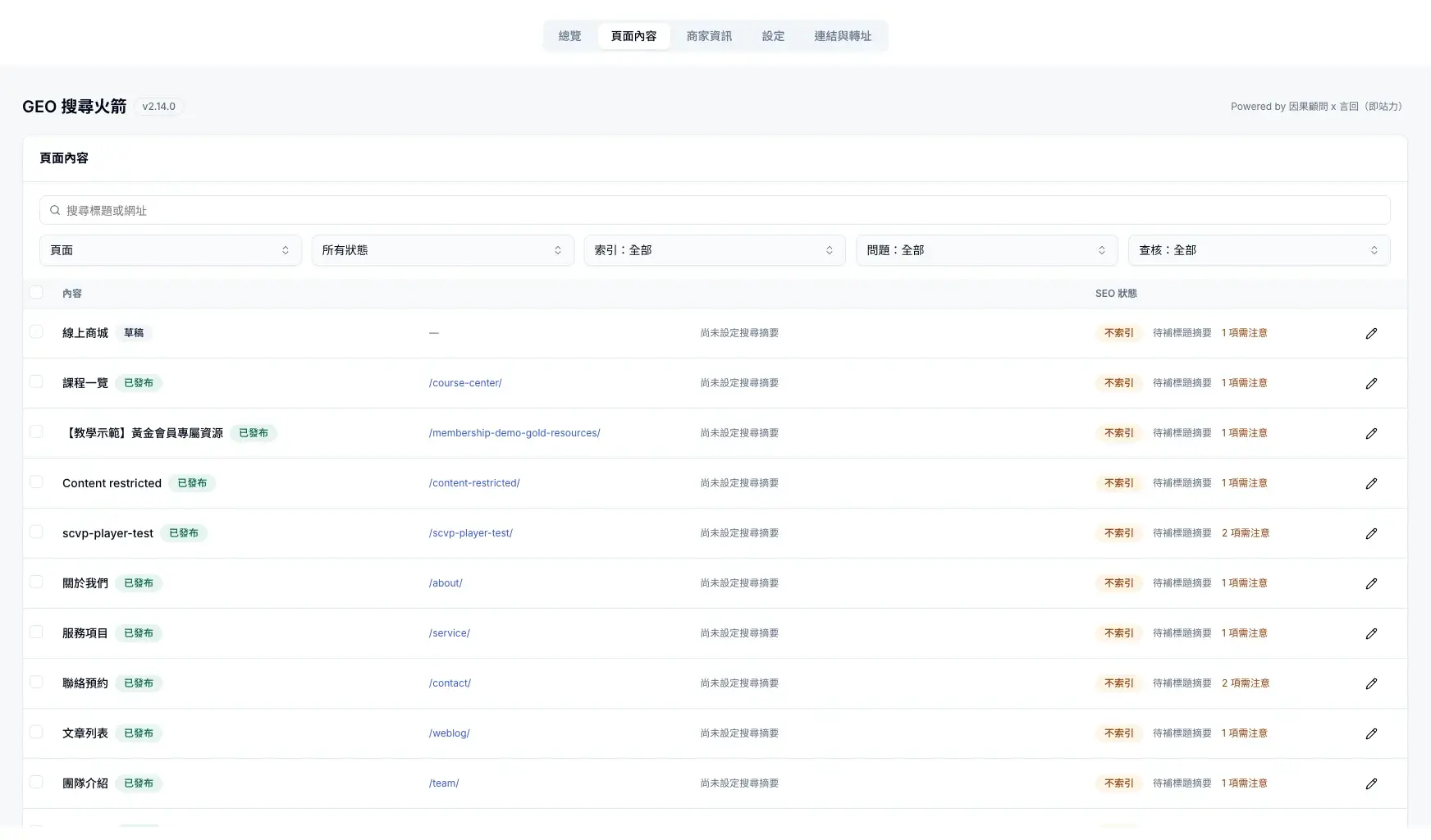Check the box beside 課程一覽

[x=36, y=381]
